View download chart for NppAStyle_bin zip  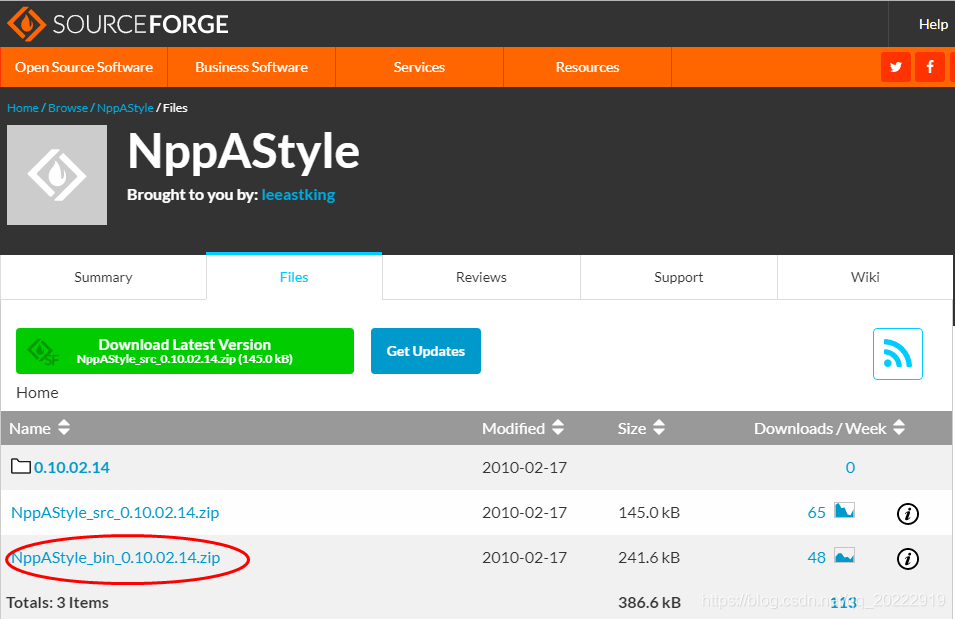[844, 556]
